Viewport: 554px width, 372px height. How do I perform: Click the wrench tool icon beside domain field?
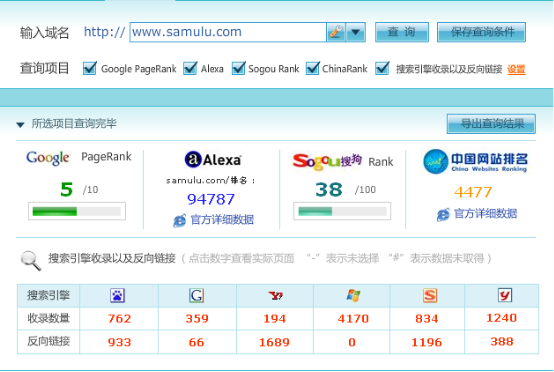pyautogui.click(x=336, y=32)
